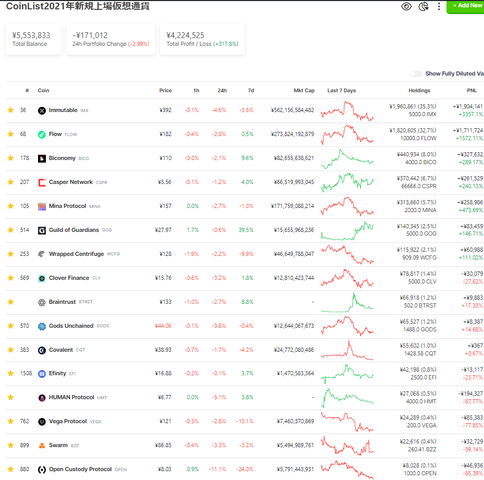Sort table by 24h column header
This screenshot has height=480, width=484.
pos(222,90)
